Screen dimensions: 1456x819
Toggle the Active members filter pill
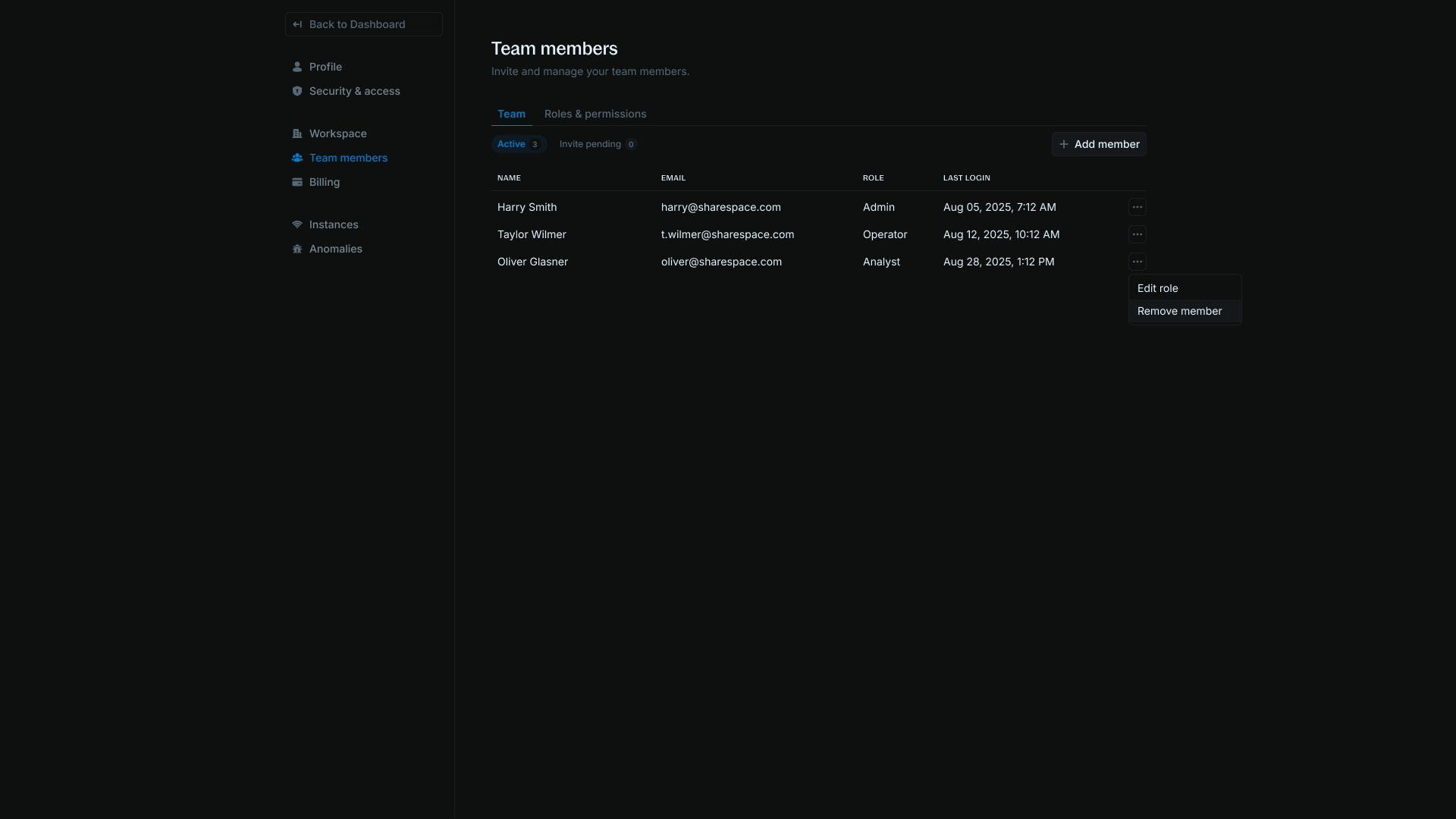[x=519, y=144]
